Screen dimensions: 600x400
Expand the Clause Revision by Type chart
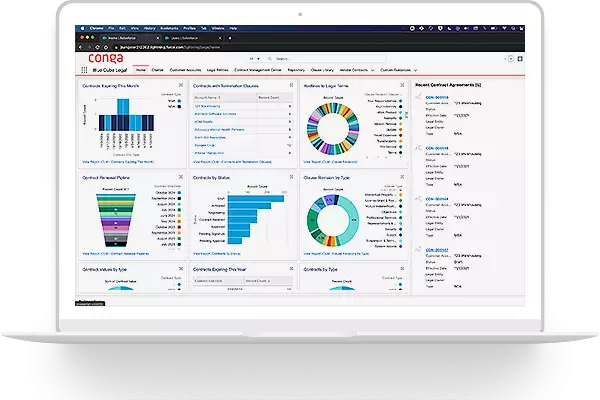coord(402,178)
